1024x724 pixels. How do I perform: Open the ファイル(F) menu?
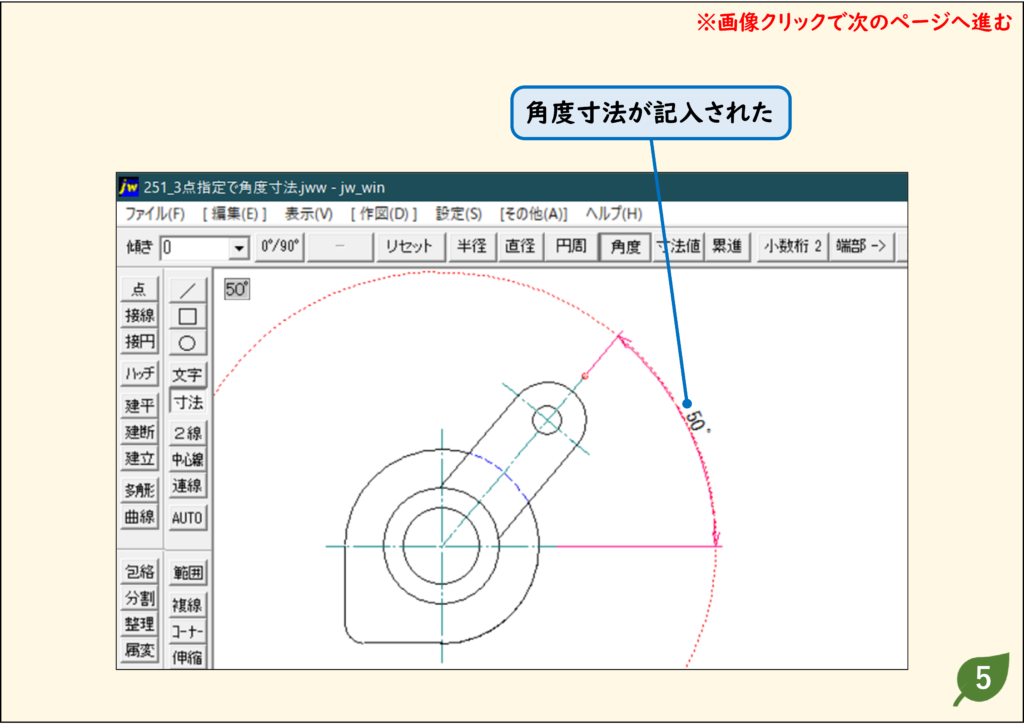pos(155,214)
